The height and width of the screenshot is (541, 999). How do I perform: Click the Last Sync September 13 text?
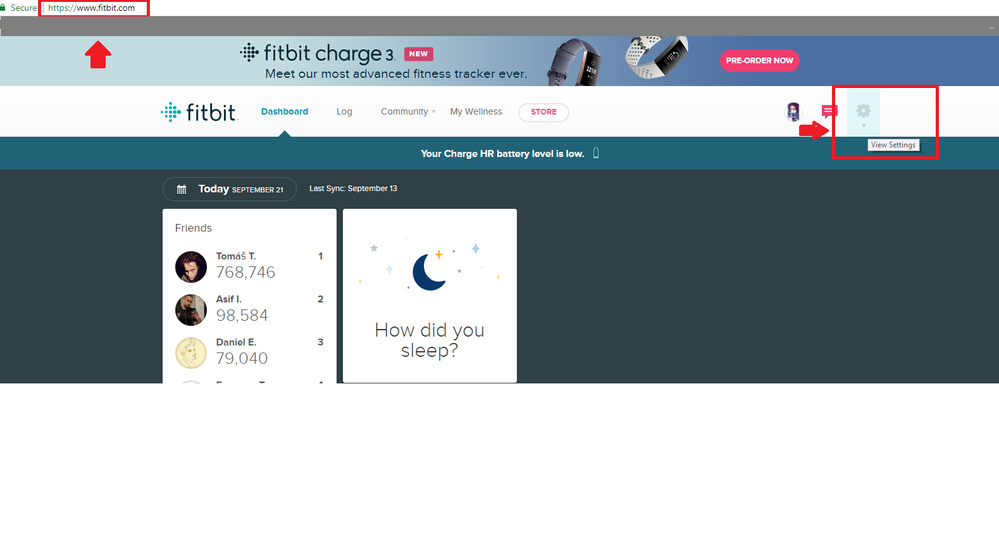tap(353, 189)
